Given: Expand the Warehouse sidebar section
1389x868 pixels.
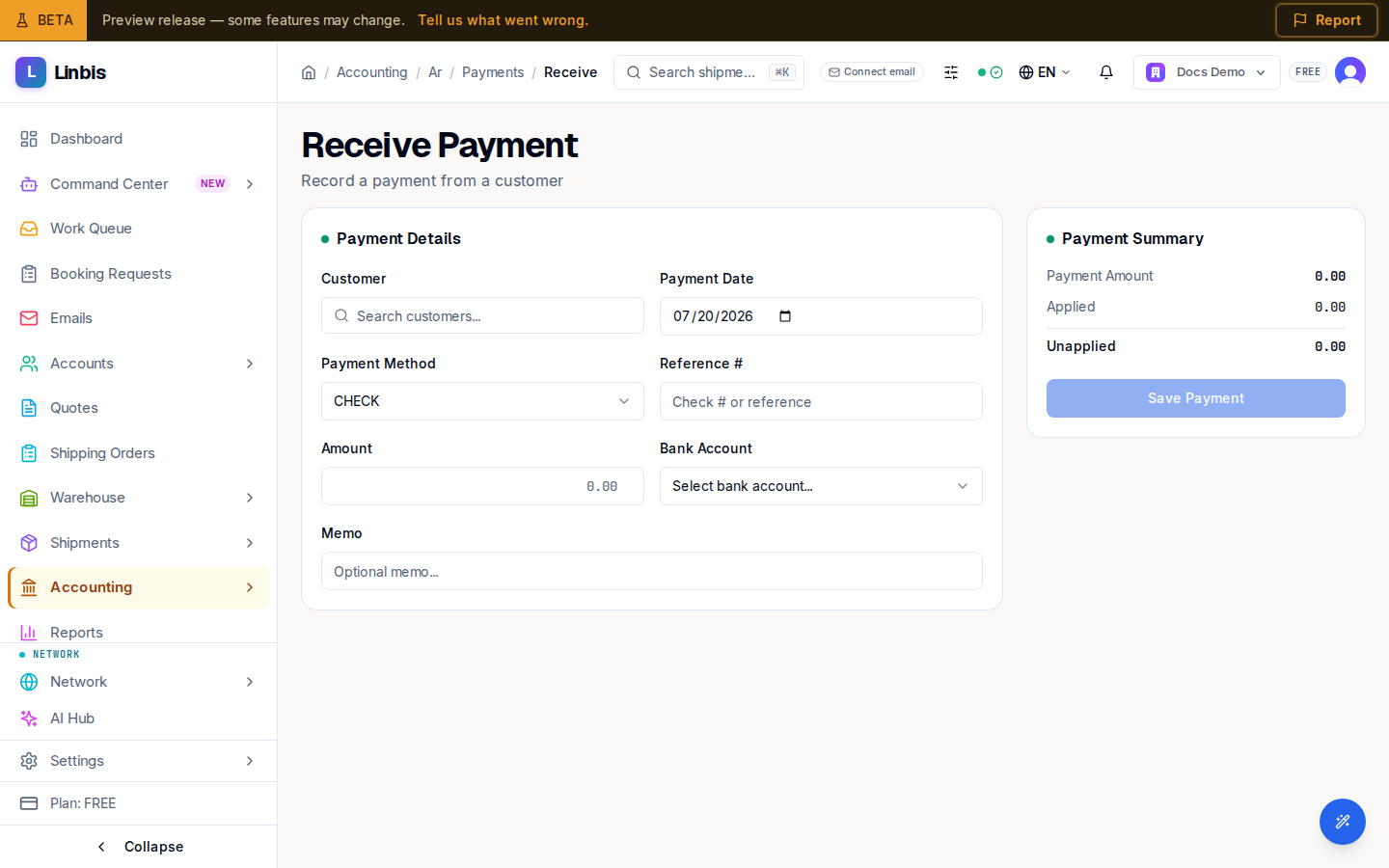Looking at the screenshot, I should coord(250,498).
